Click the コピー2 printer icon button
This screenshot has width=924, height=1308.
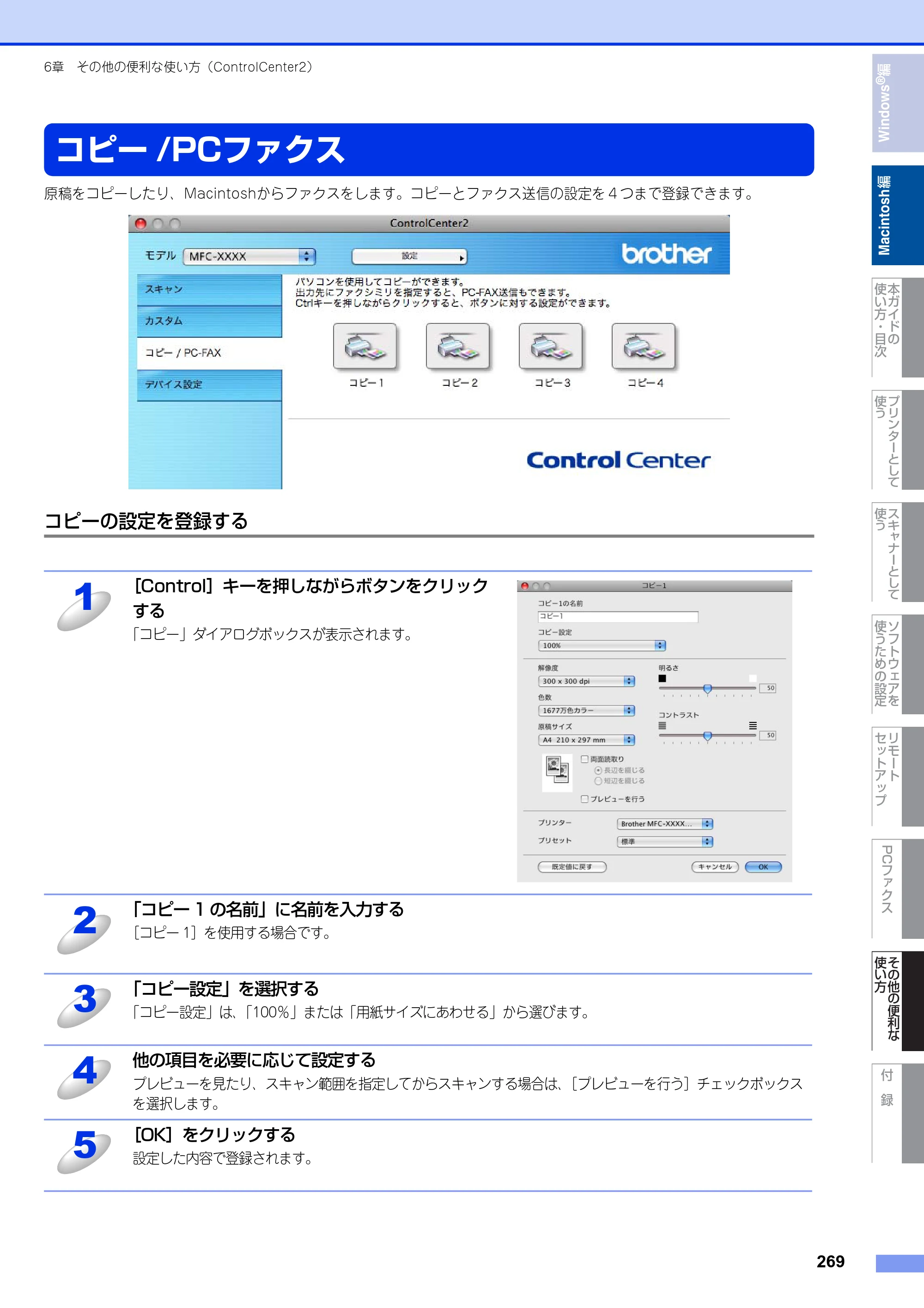(457, 347)
